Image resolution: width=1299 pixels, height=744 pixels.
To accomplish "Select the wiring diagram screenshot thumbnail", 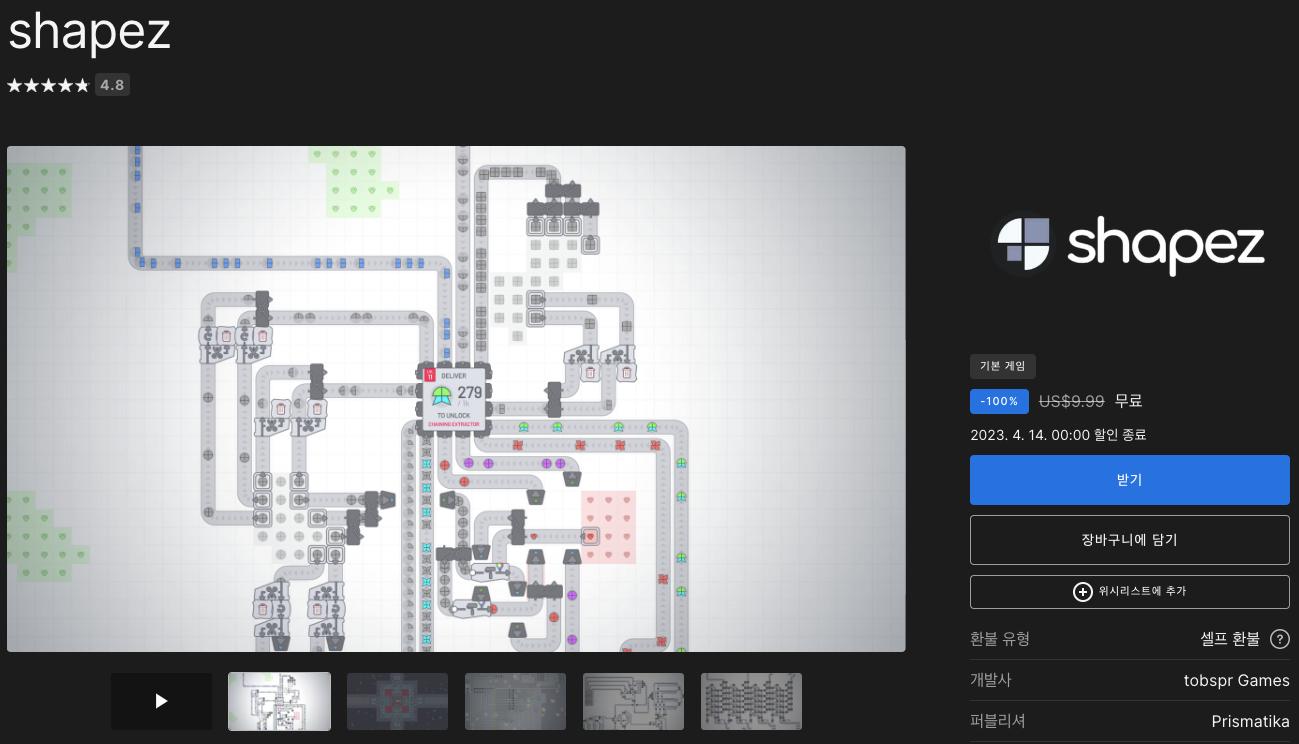I will pos(633,701).
